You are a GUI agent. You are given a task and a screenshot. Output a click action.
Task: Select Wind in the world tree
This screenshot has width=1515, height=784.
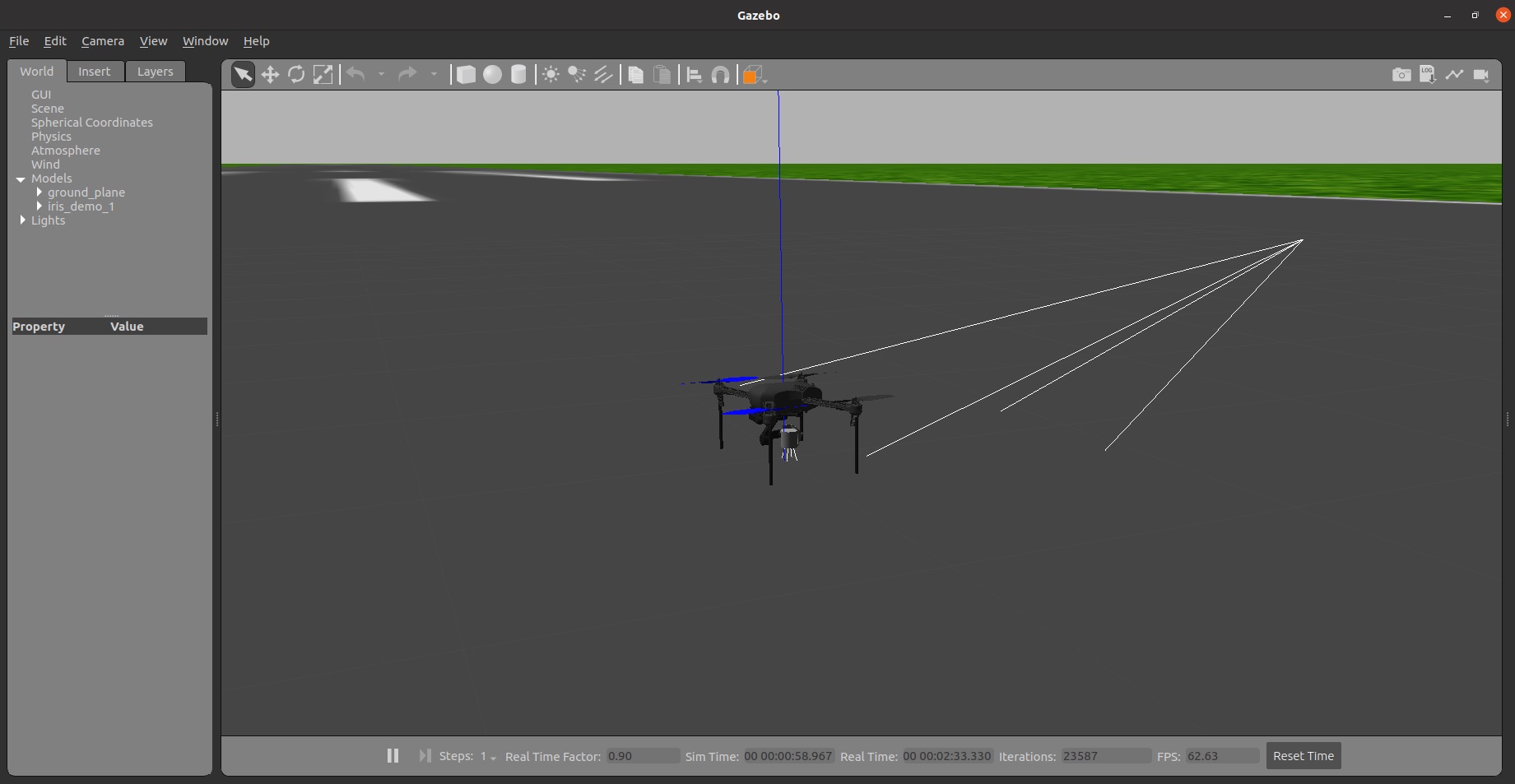45,165
